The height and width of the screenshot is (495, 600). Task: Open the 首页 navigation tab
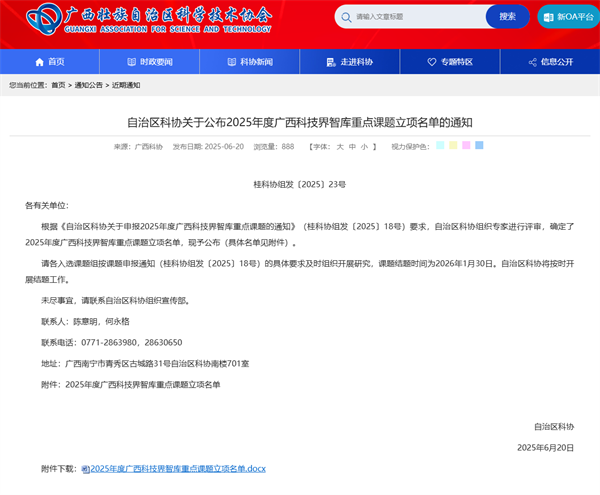(x=50, y=62)
